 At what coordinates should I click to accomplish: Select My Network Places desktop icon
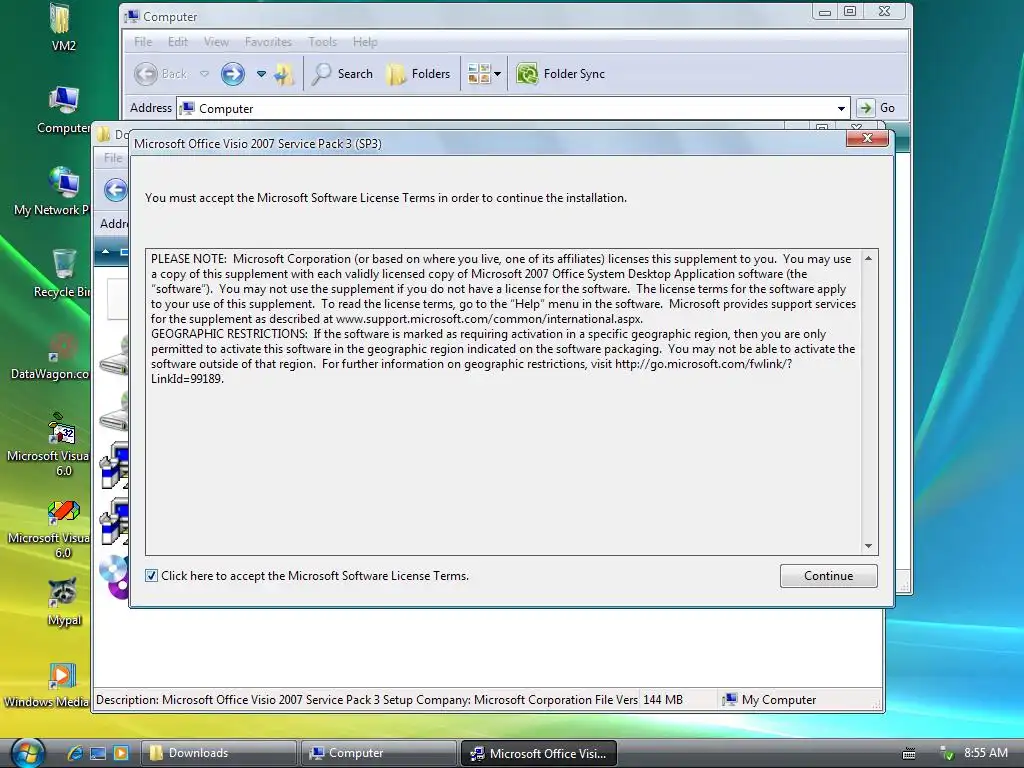tap(52, 191)
